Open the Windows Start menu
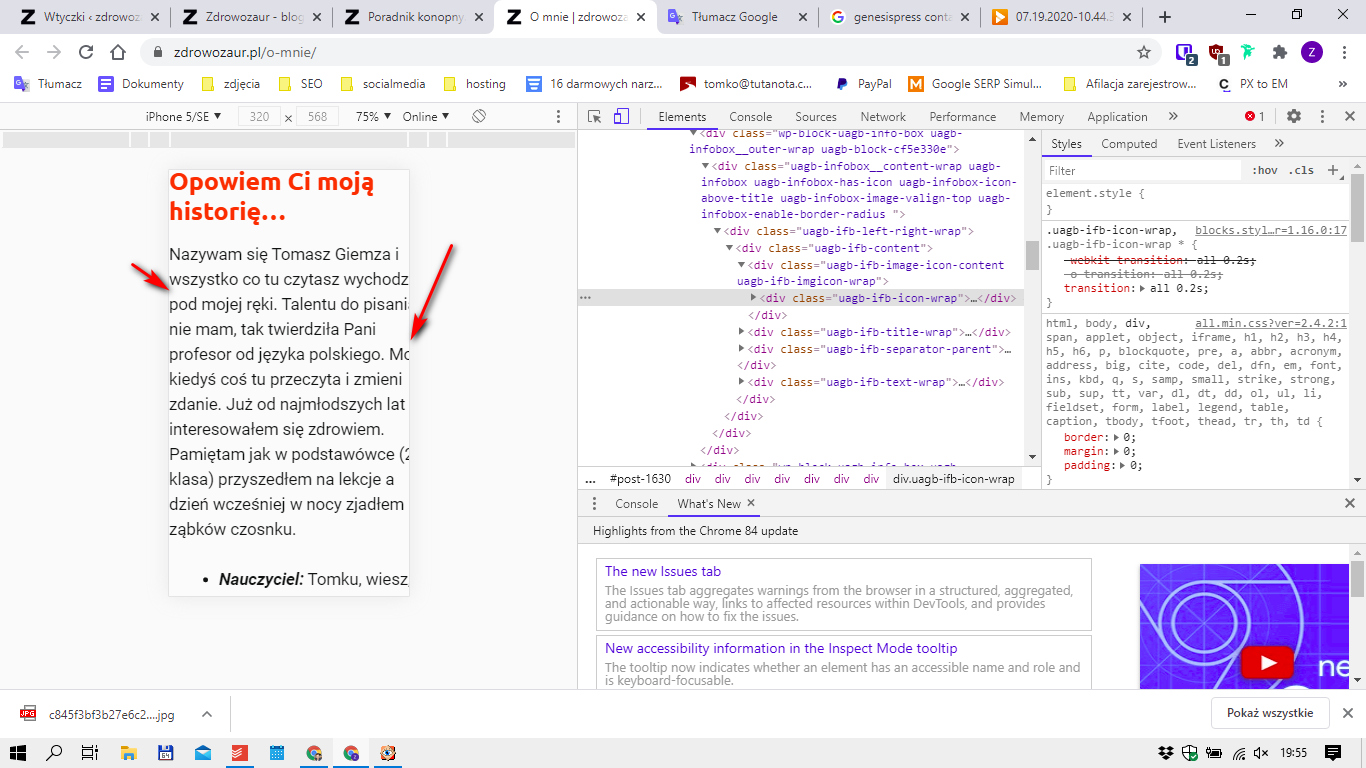The height and width of the screenshot is (768, 1366). click(x=18, y=753)
